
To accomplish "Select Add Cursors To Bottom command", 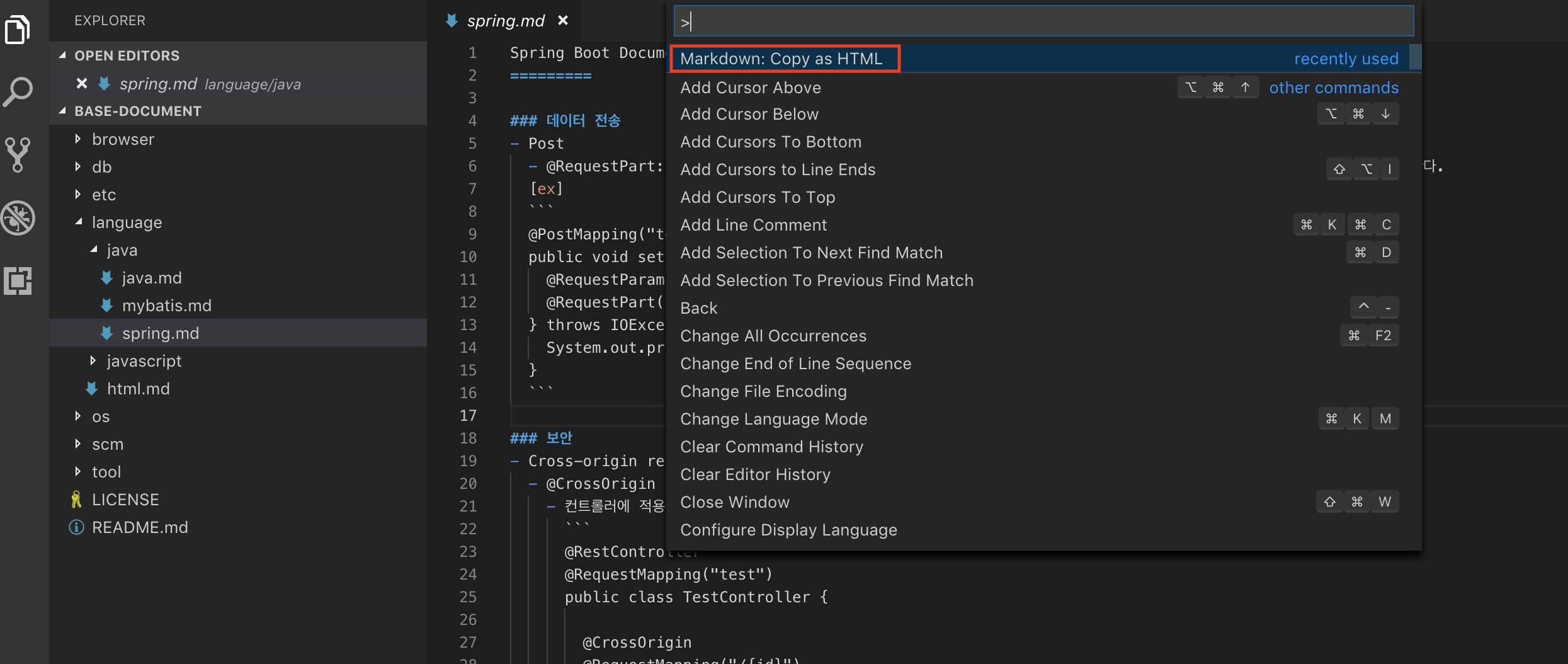I will pyautogui.click(x=1043, y=142).
